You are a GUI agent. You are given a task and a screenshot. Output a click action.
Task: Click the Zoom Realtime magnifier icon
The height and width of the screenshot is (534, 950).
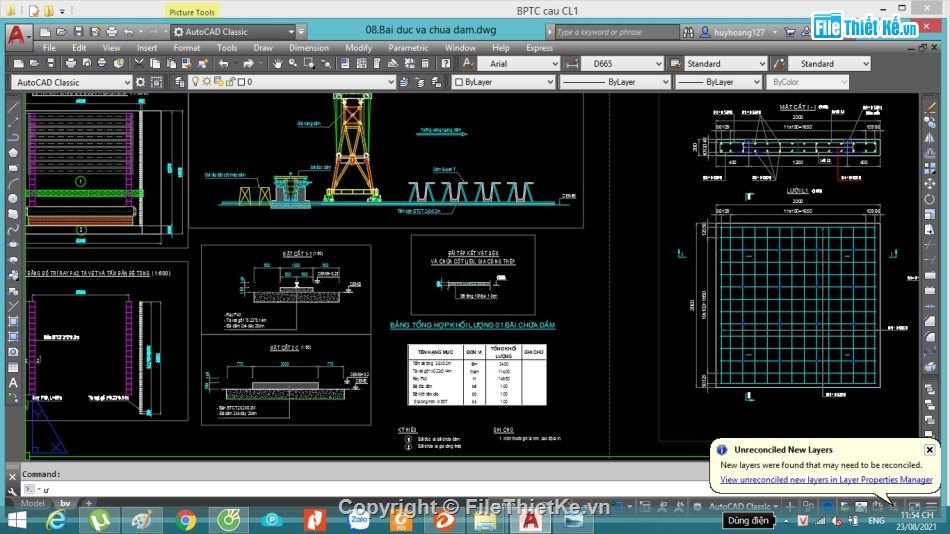pyautogui.click(x=293, y=63)
